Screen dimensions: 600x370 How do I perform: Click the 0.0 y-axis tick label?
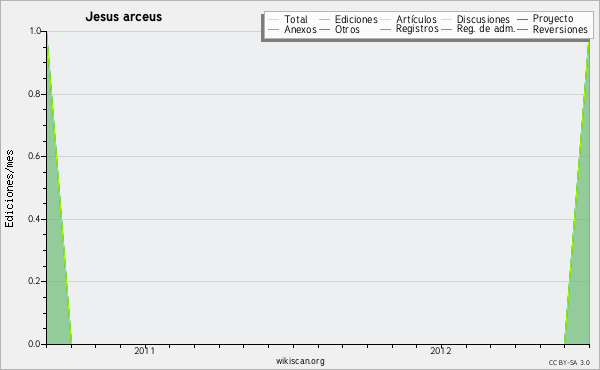click(34, 344)
